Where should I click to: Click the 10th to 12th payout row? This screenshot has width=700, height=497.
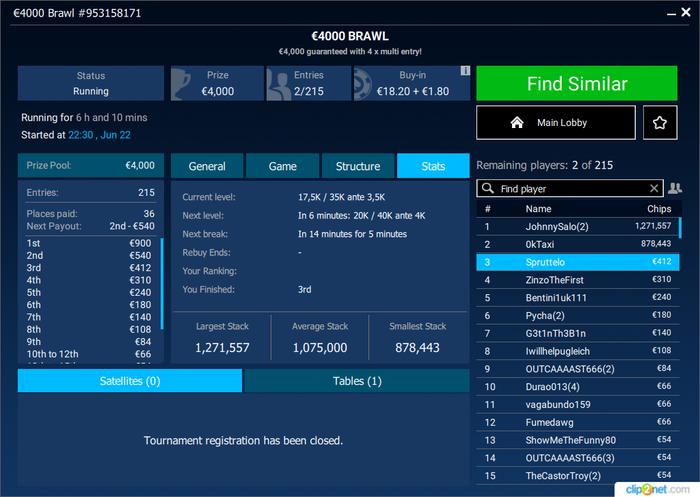pos(89,354)
